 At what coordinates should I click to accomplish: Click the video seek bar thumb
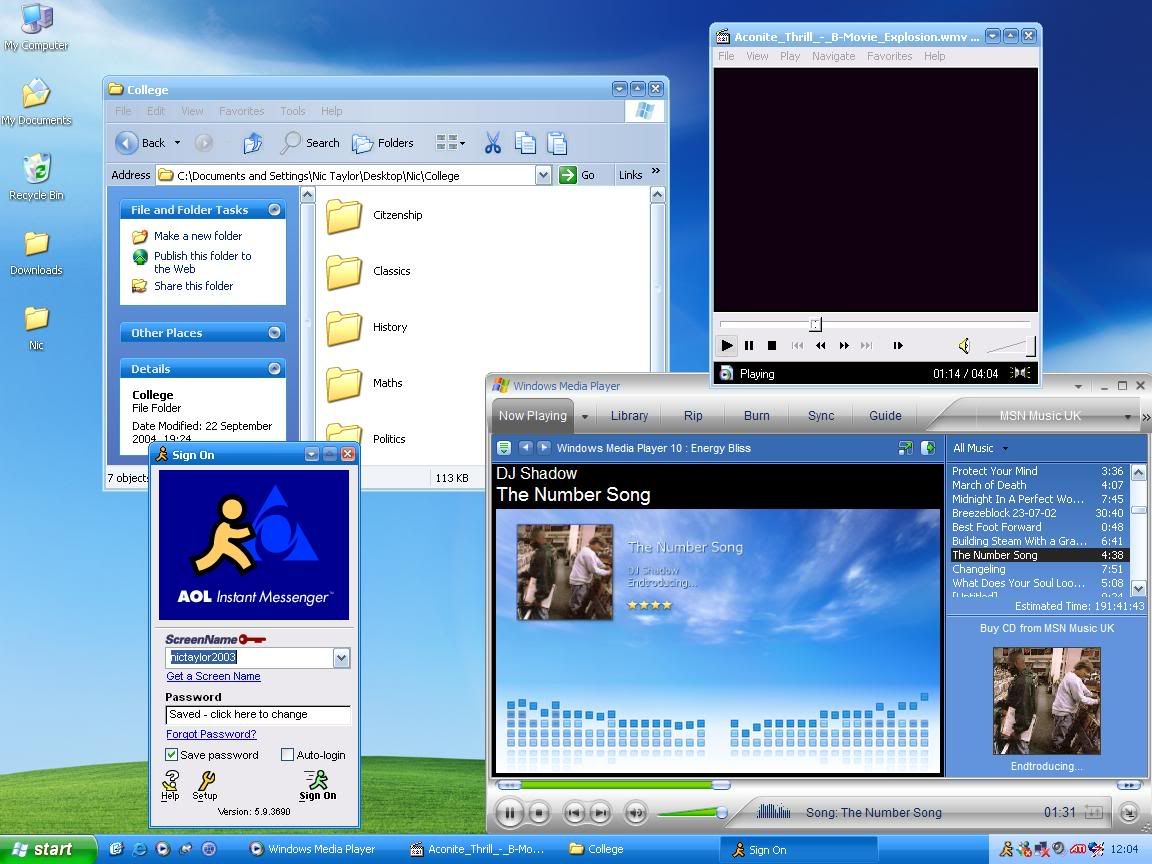pos(816,324)
